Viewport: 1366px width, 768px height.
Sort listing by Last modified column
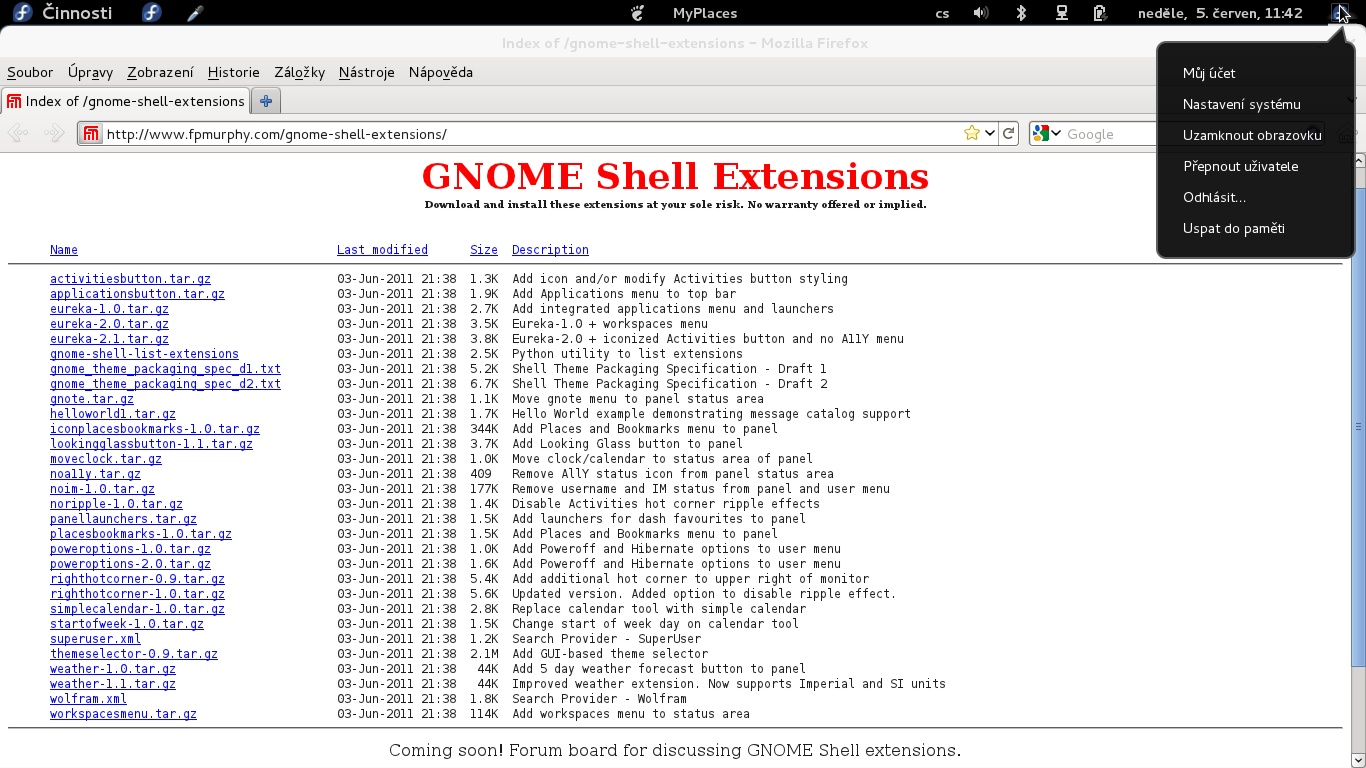(x=382, y=250)
